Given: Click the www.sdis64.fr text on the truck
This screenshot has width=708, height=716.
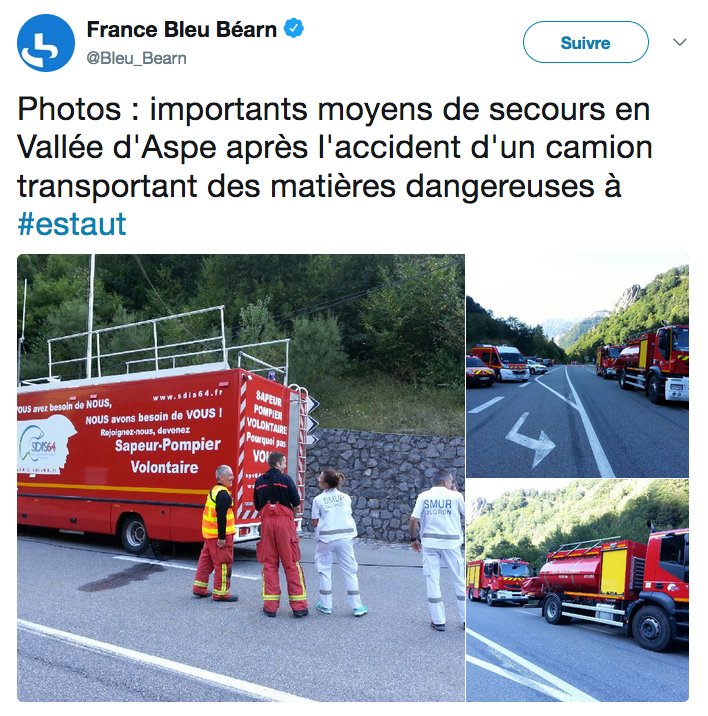Looking at the screenshot, I should click(x=188, y=395).
